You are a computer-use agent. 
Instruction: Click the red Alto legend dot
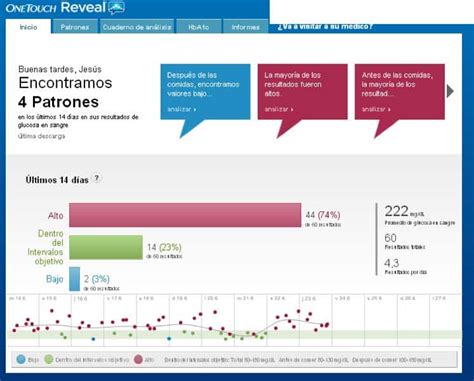point(138,360)
